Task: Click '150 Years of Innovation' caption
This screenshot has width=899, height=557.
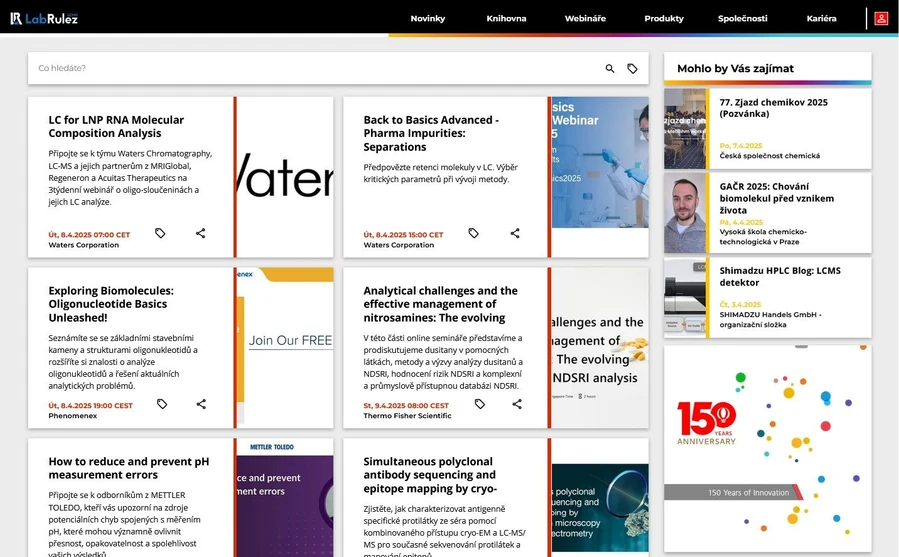Action: point(748,493)
